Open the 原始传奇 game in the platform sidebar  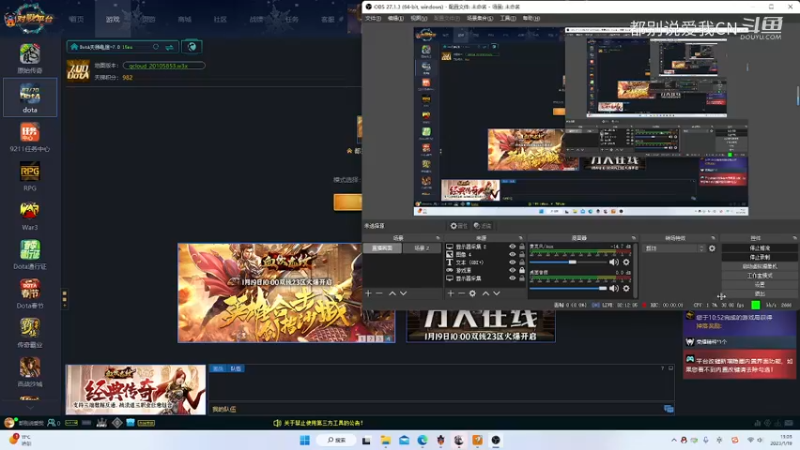pos(30,58)
